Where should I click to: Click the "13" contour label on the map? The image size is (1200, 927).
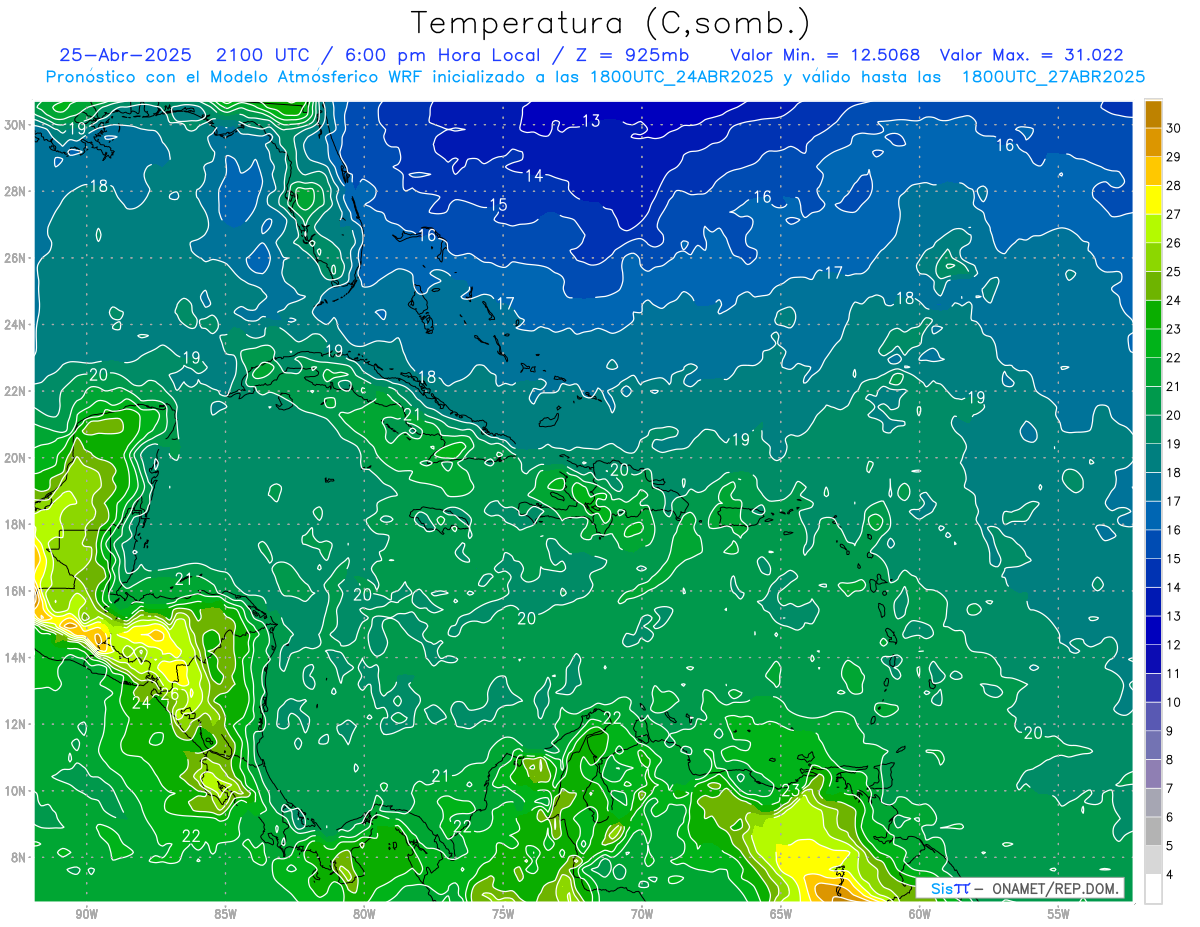tap(591, 121)
